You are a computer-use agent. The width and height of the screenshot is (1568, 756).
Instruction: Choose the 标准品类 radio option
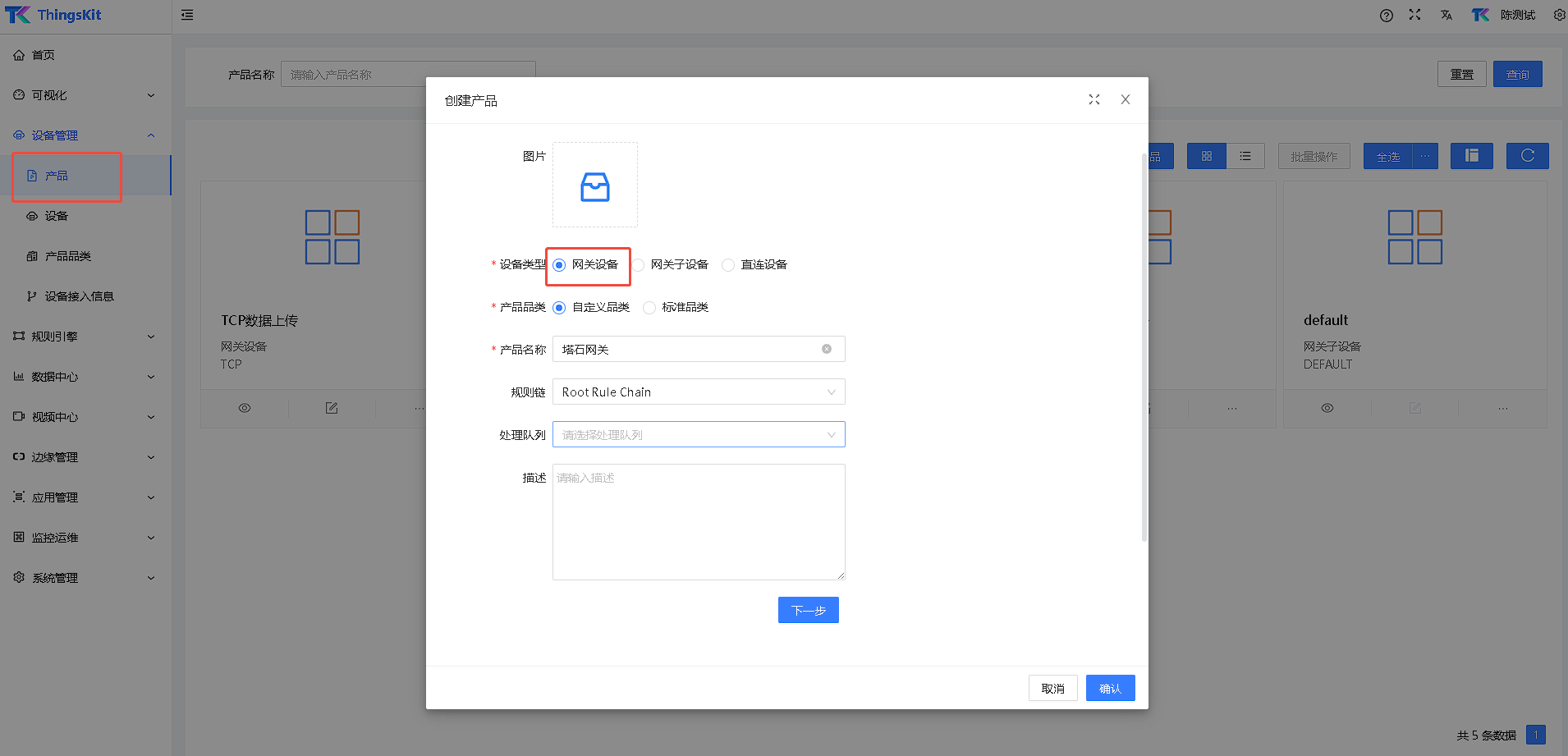tap(649, 308)
